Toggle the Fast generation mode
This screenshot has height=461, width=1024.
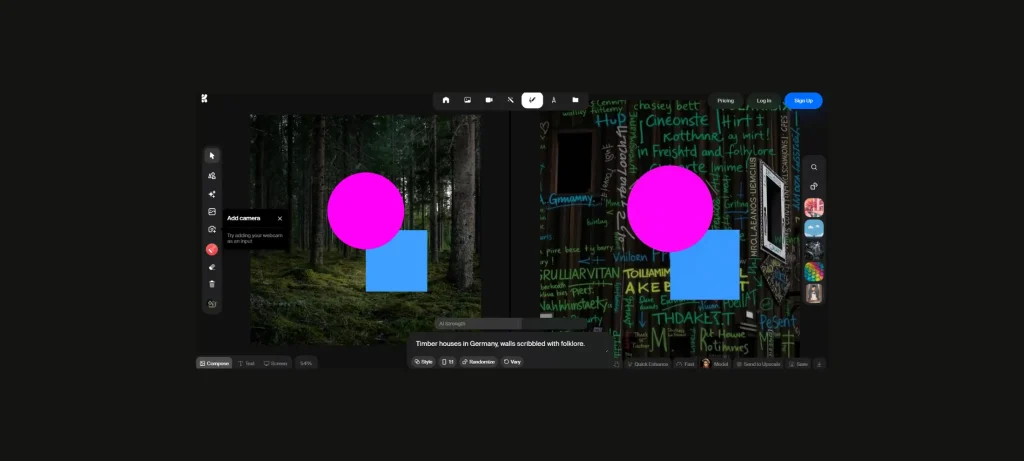[x=685, y=364]
